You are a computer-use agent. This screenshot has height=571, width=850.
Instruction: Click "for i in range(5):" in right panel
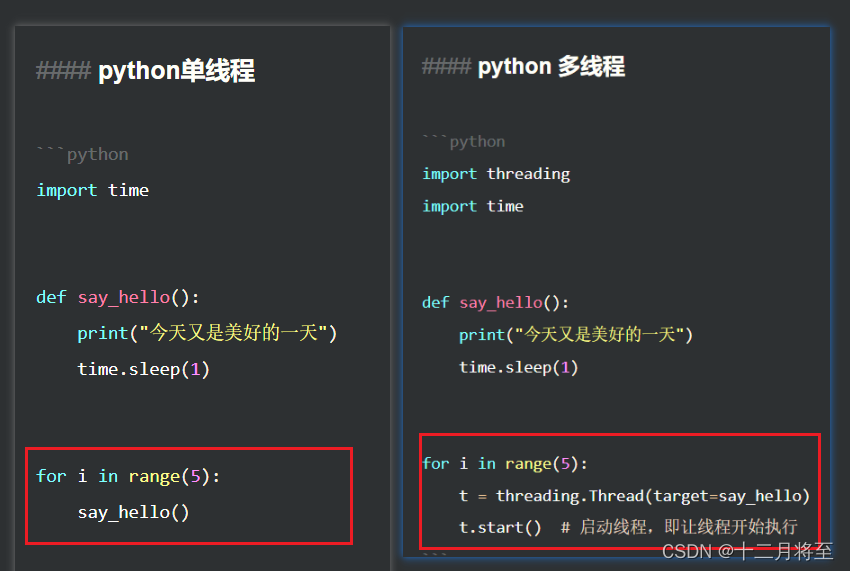click(505, 464)
